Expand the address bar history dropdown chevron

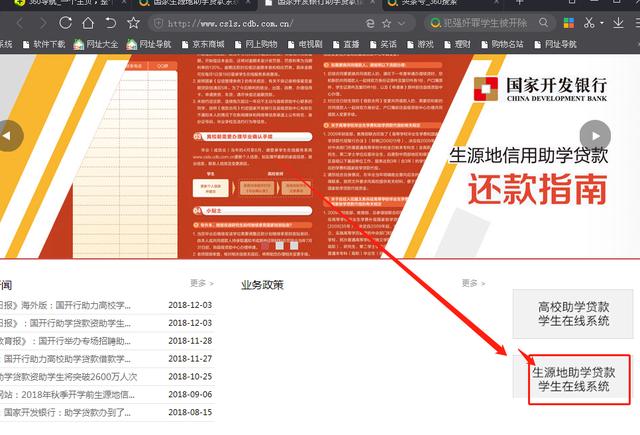402,24
